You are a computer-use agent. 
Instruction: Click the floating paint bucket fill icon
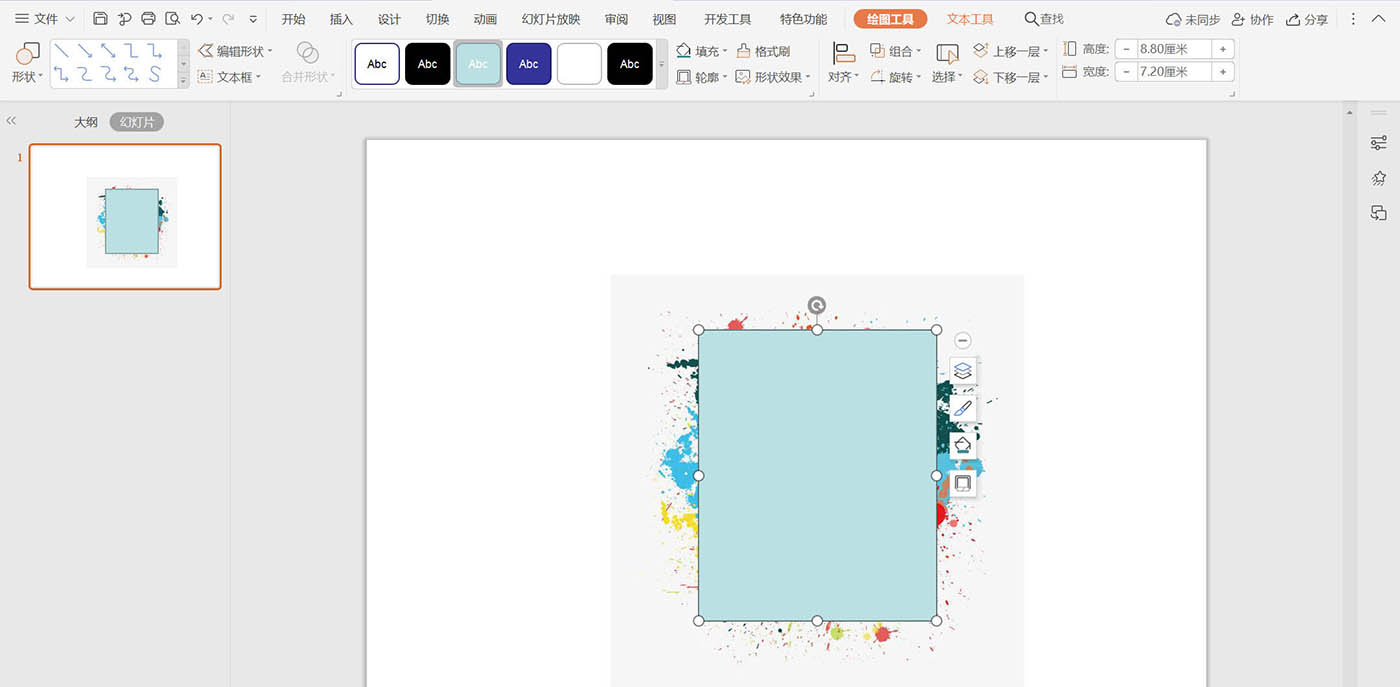(x=963, y=446)
